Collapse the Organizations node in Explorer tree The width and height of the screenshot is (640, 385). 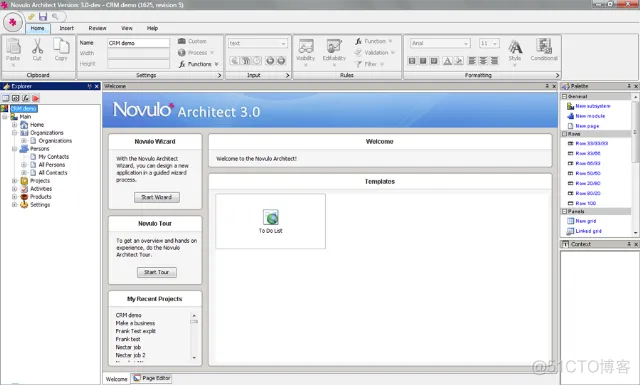pos(14,133)
